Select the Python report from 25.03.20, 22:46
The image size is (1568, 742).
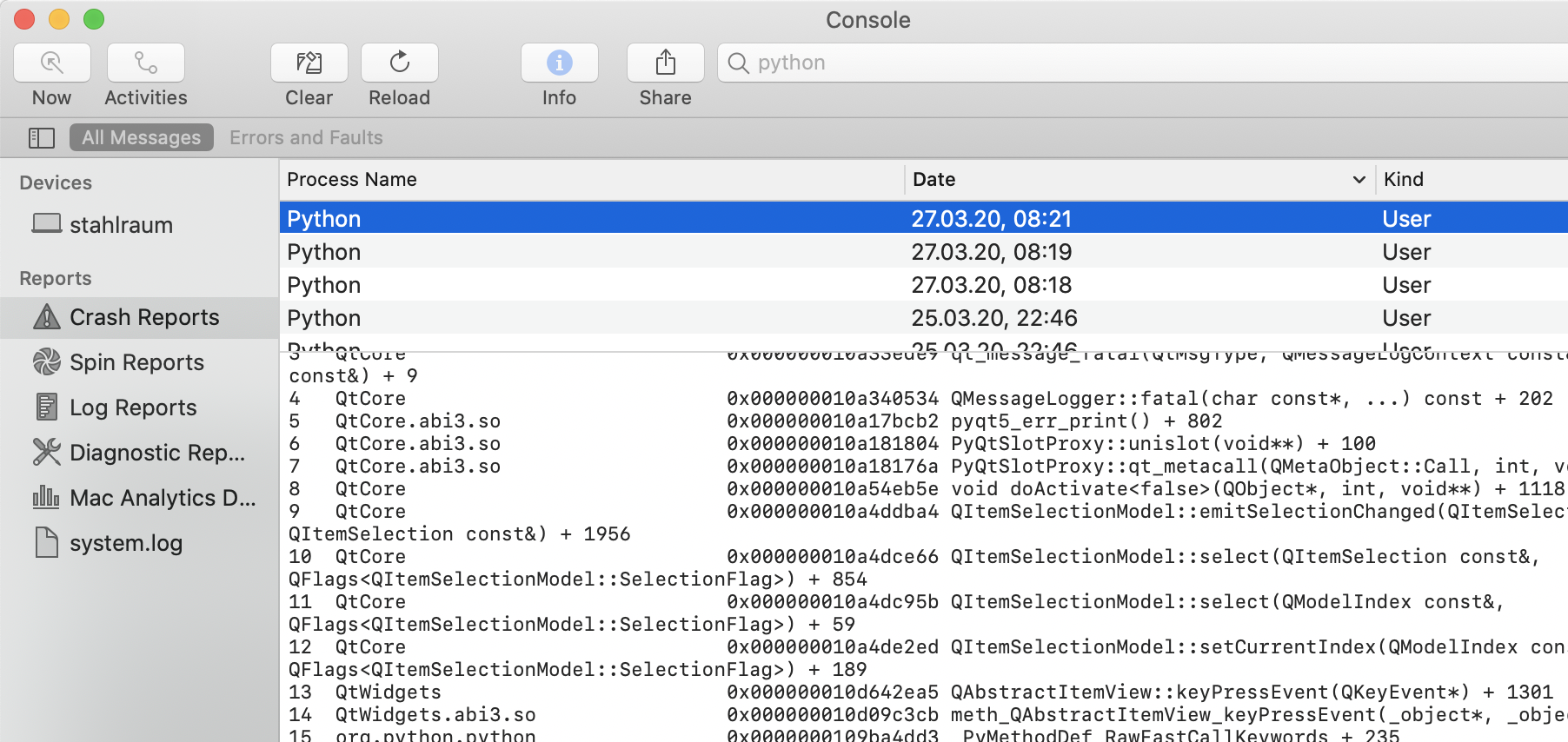click(923, 317)
